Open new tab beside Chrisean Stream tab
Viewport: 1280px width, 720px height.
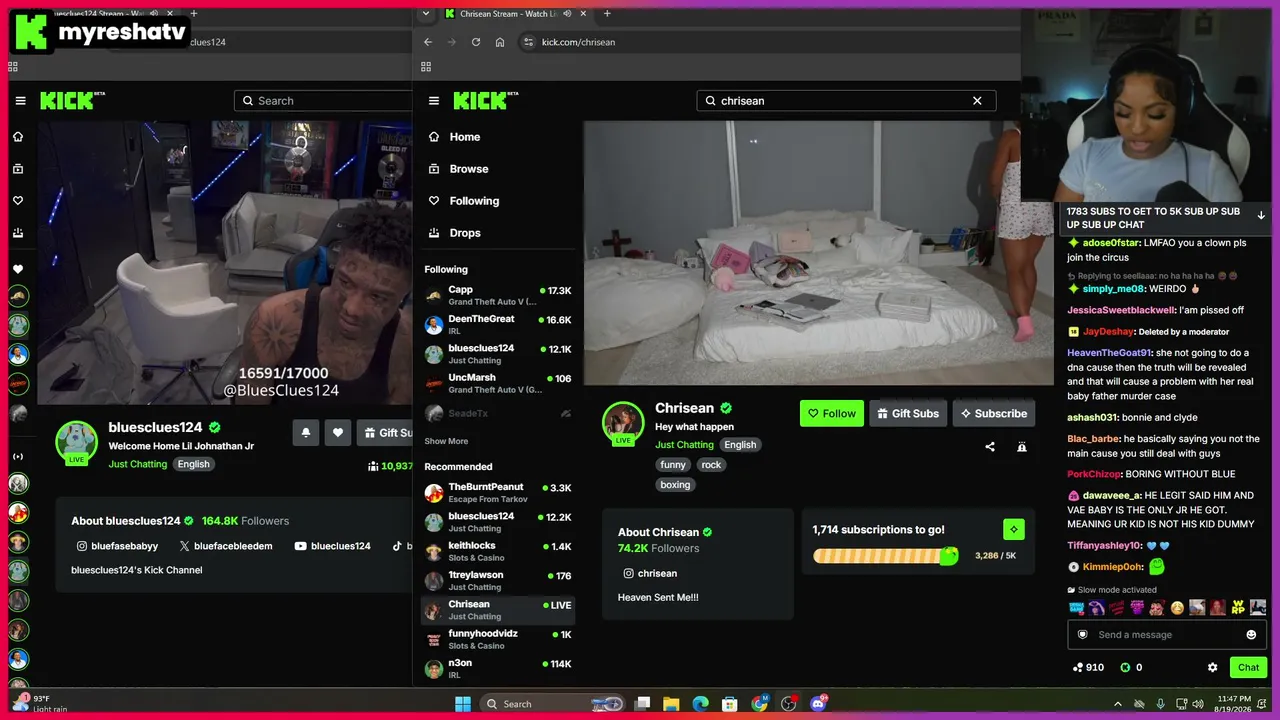tap(607, 14)
